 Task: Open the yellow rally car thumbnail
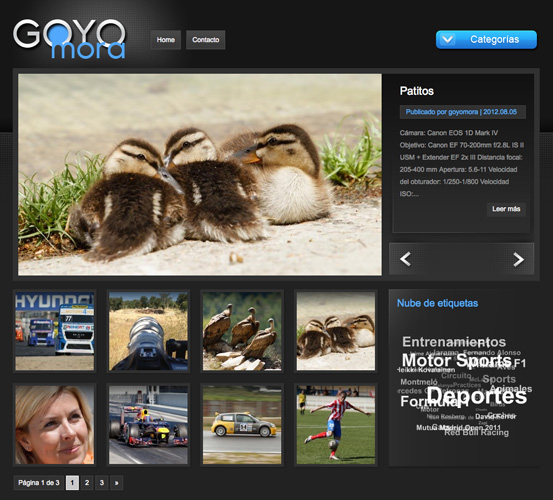[242, 425]
